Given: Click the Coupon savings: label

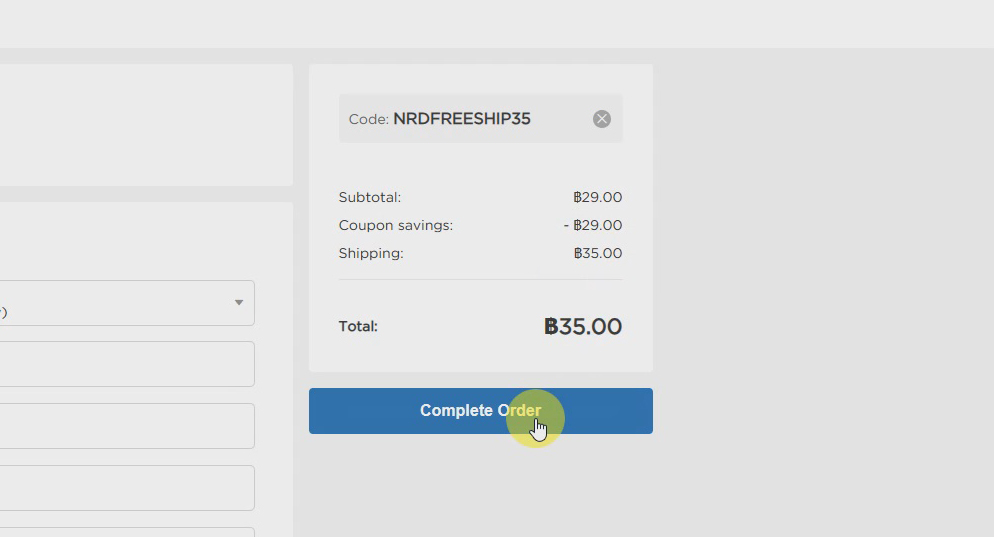Looking at the screenshot, I should point(396,225).
